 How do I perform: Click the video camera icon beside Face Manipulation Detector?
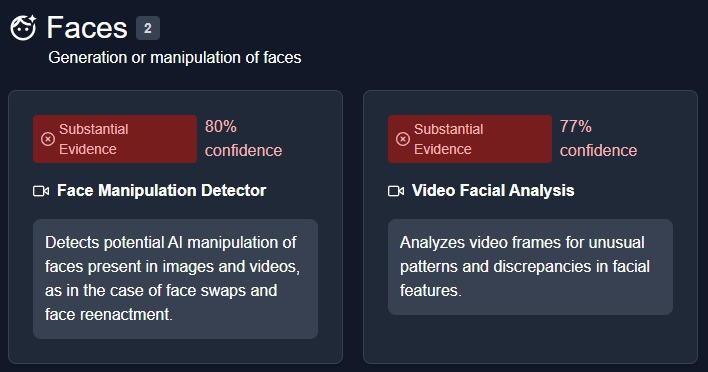41,191
